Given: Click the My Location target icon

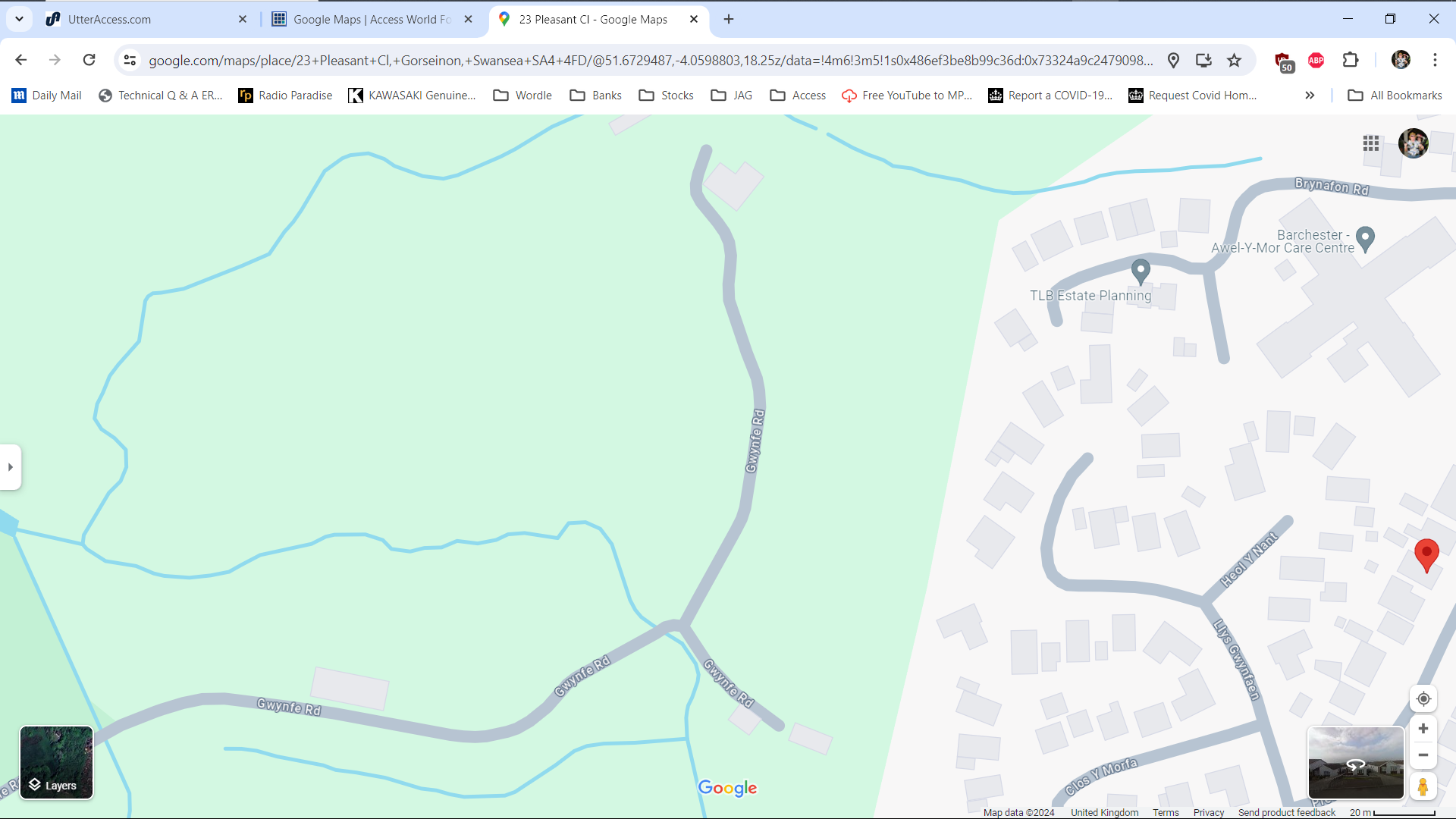Looking at the screenshot, I should (1423, 698).
